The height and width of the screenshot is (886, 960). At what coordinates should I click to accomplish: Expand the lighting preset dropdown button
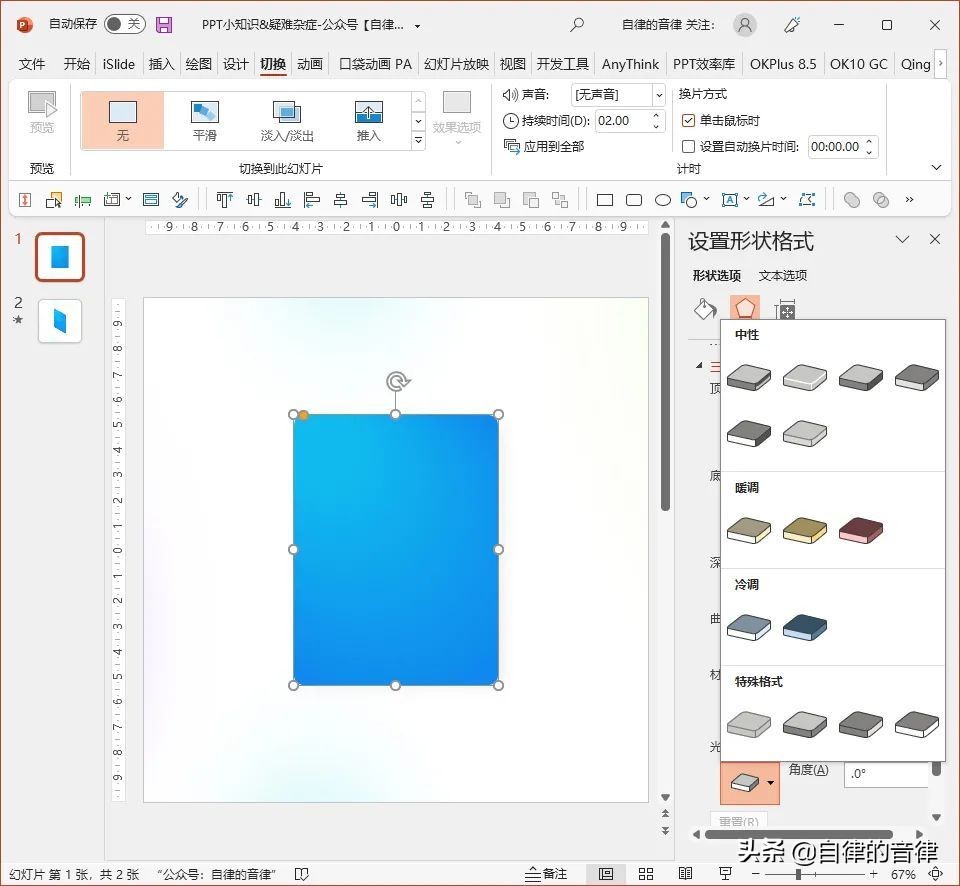770,784
